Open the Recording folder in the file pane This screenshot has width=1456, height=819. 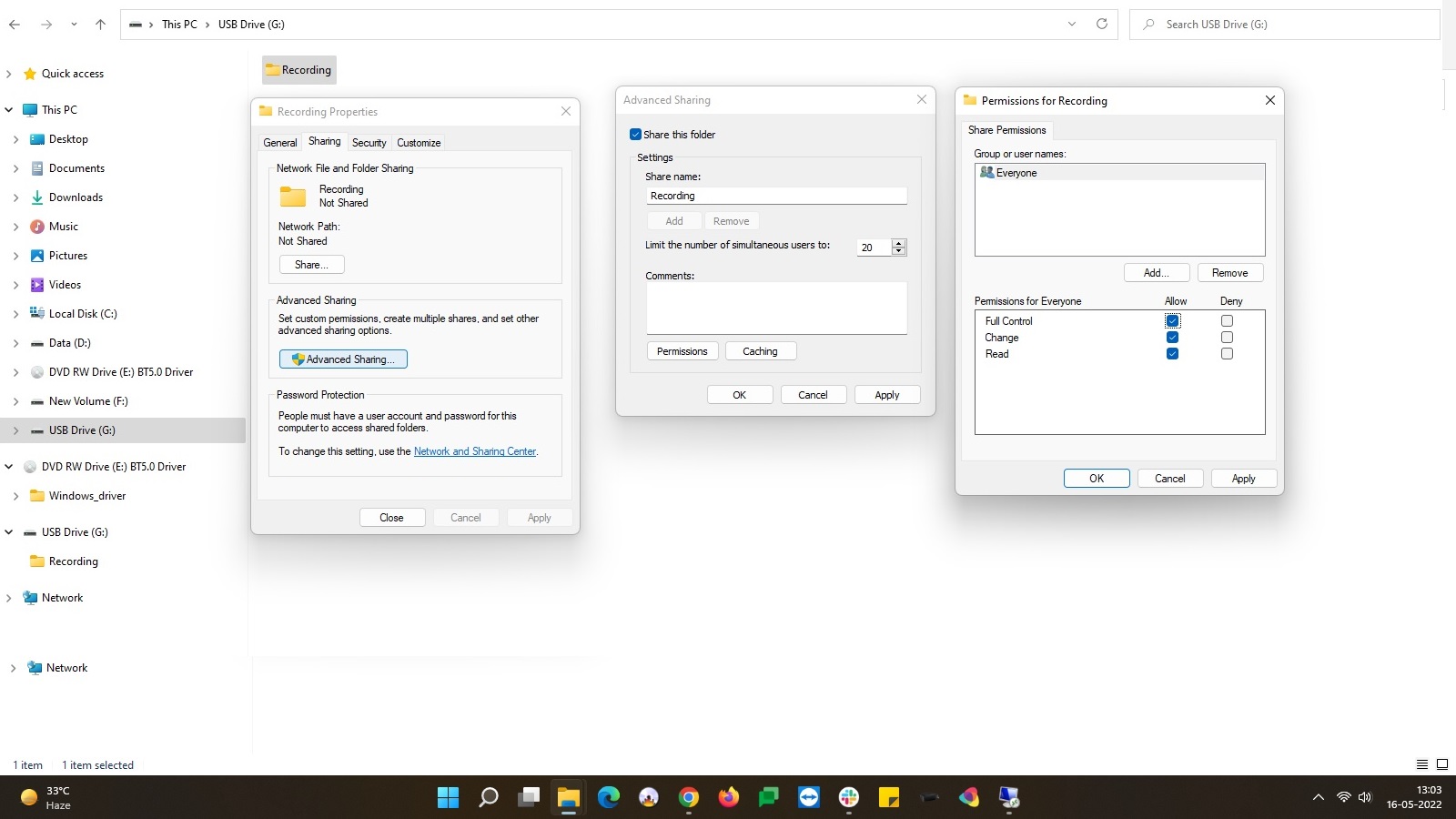(x=298, y=69)
